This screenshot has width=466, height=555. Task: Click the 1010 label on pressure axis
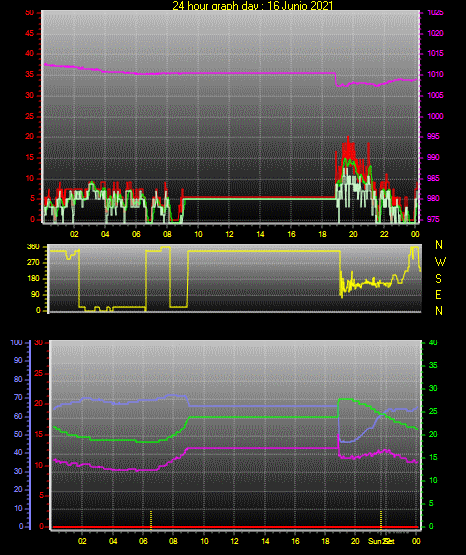(x=435, y=74)
